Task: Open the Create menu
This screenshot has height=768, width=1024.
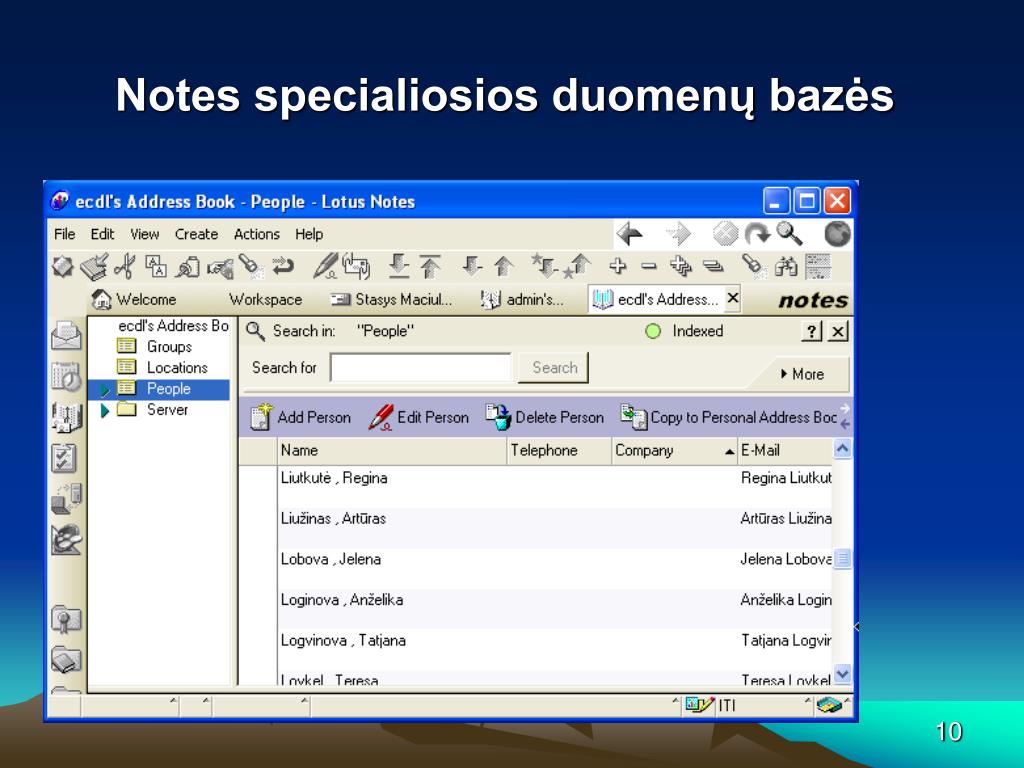Action: [196, 234]
